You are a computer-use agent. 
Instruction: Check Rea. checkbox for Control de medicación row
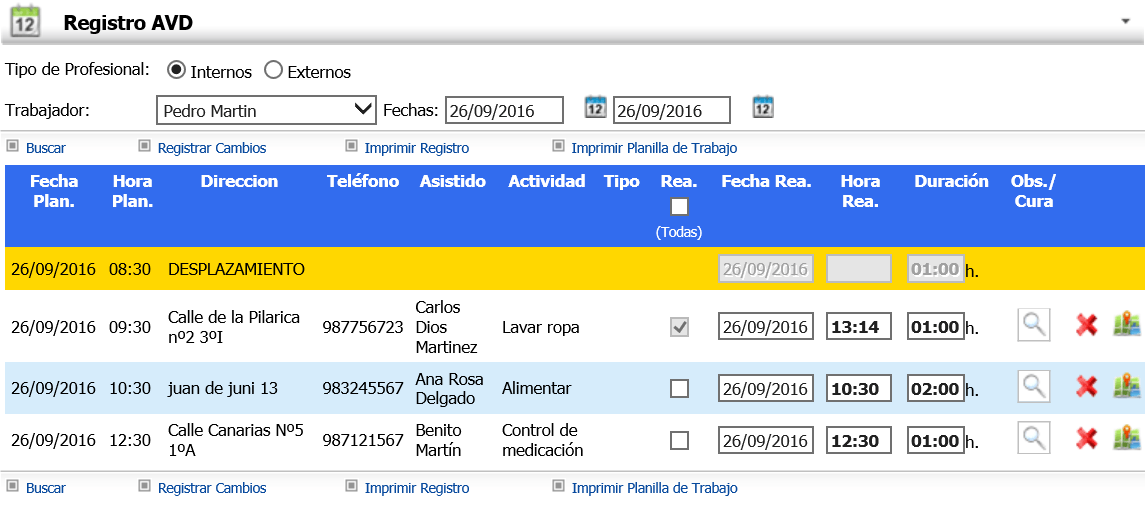pyautogui.click(x=679, y=441)
